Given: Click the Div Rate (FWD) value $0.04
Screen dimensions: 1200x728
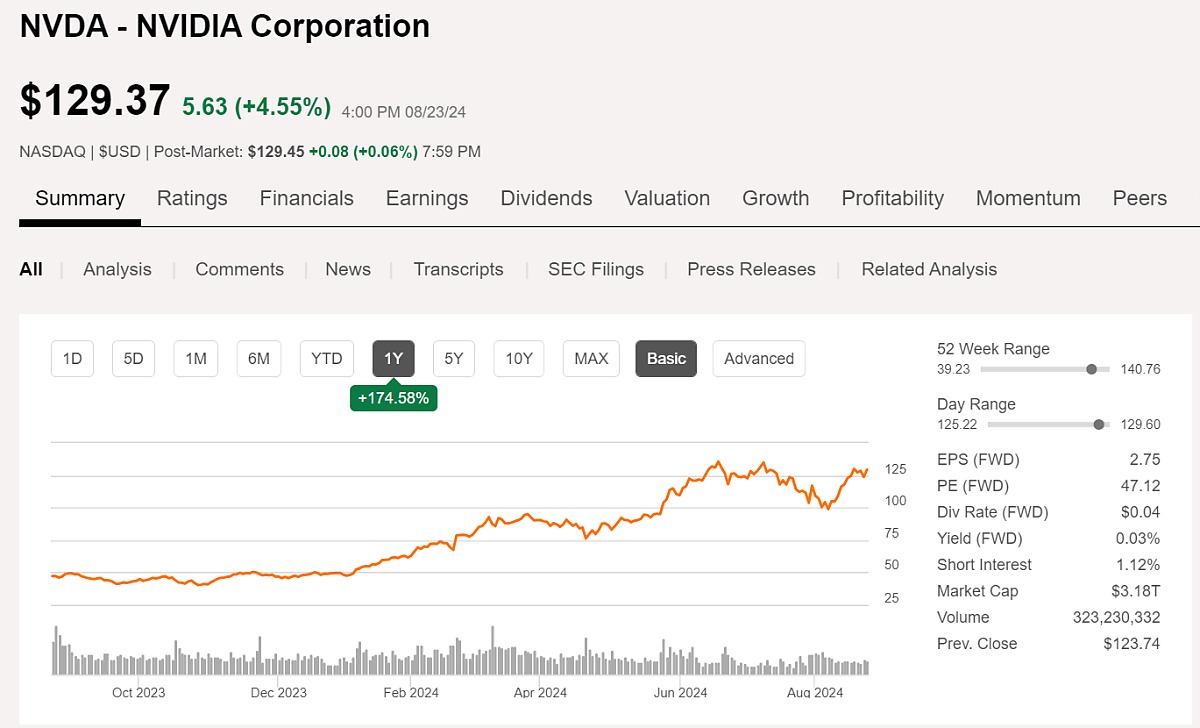Looking at the screenshot, I should click(x=1141, y=512).
